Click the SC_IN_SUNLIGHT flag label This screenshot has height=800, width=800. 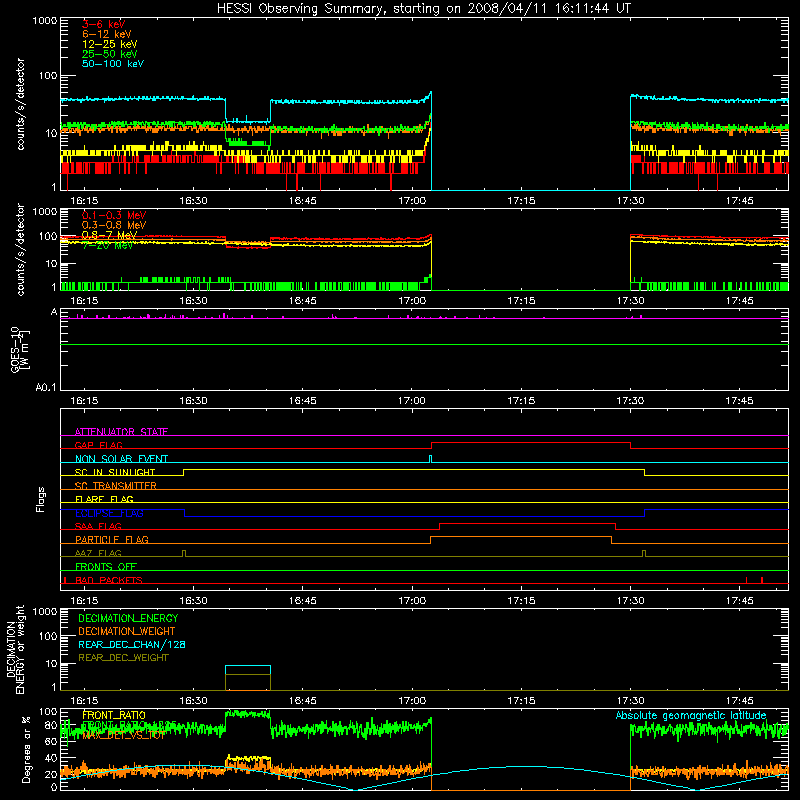(x=114, y=472)
